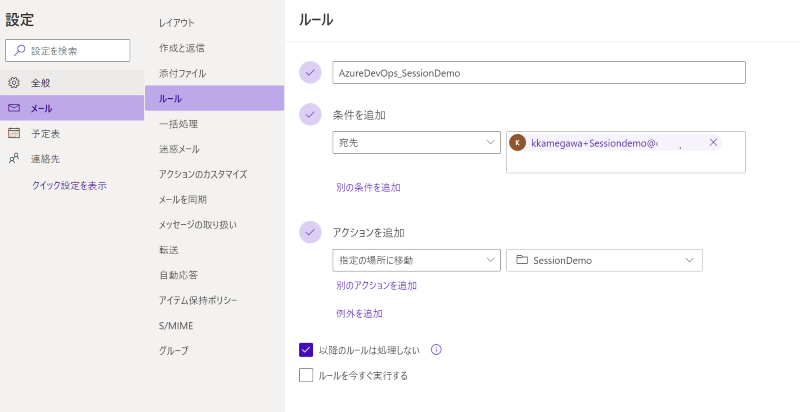
Task: Click クイック設定を表示 link
Action: (x=69, y=185)
